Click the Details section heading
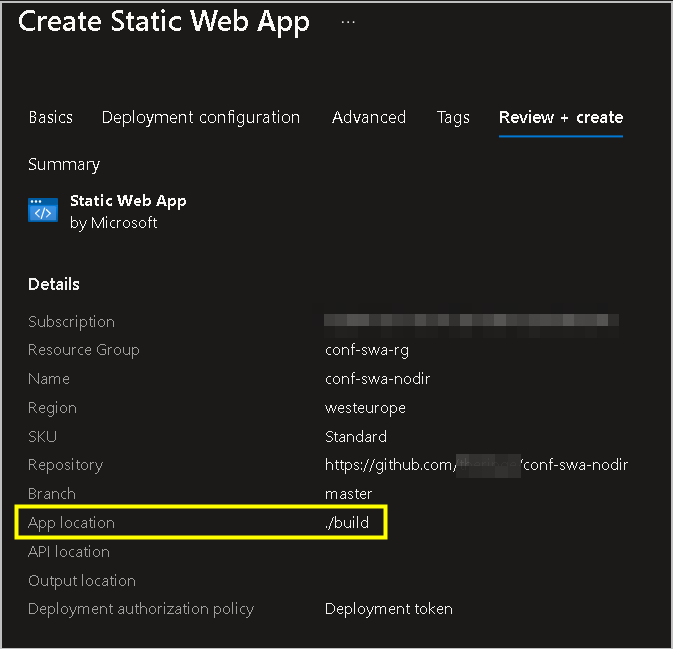 point(54,284)
